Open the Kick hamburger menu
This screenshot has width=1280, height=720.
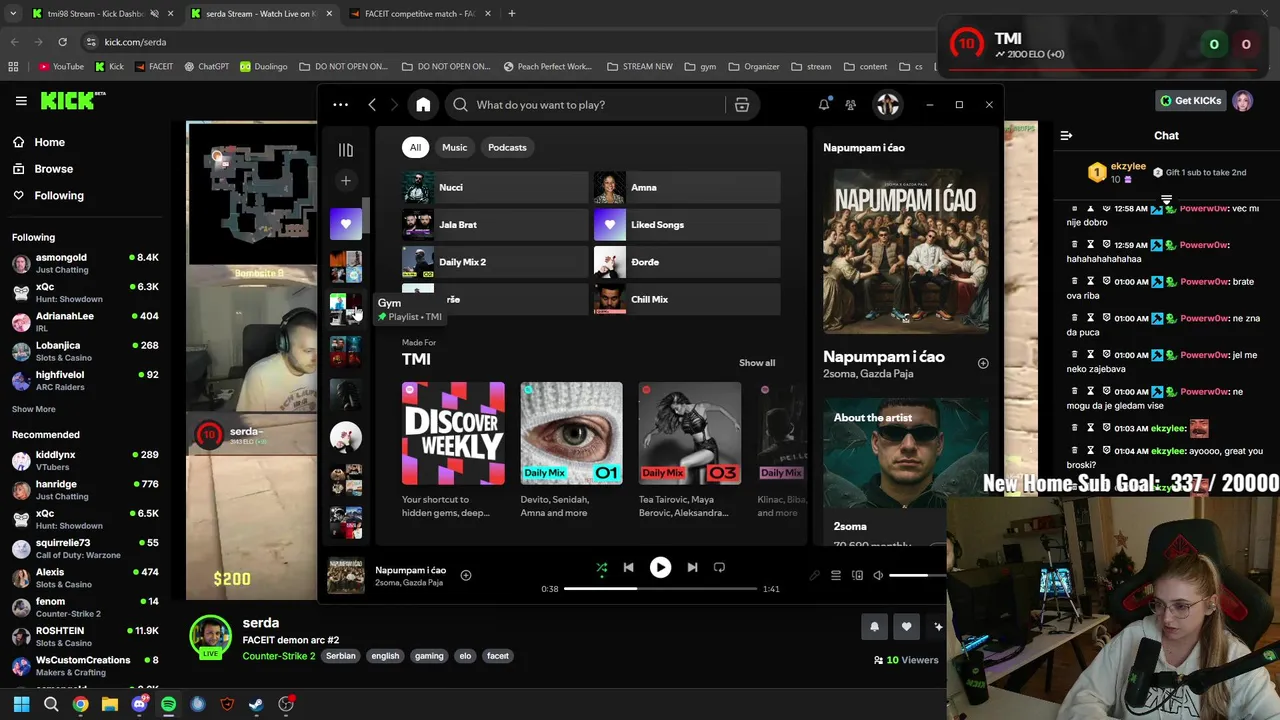tap(21, 101)
